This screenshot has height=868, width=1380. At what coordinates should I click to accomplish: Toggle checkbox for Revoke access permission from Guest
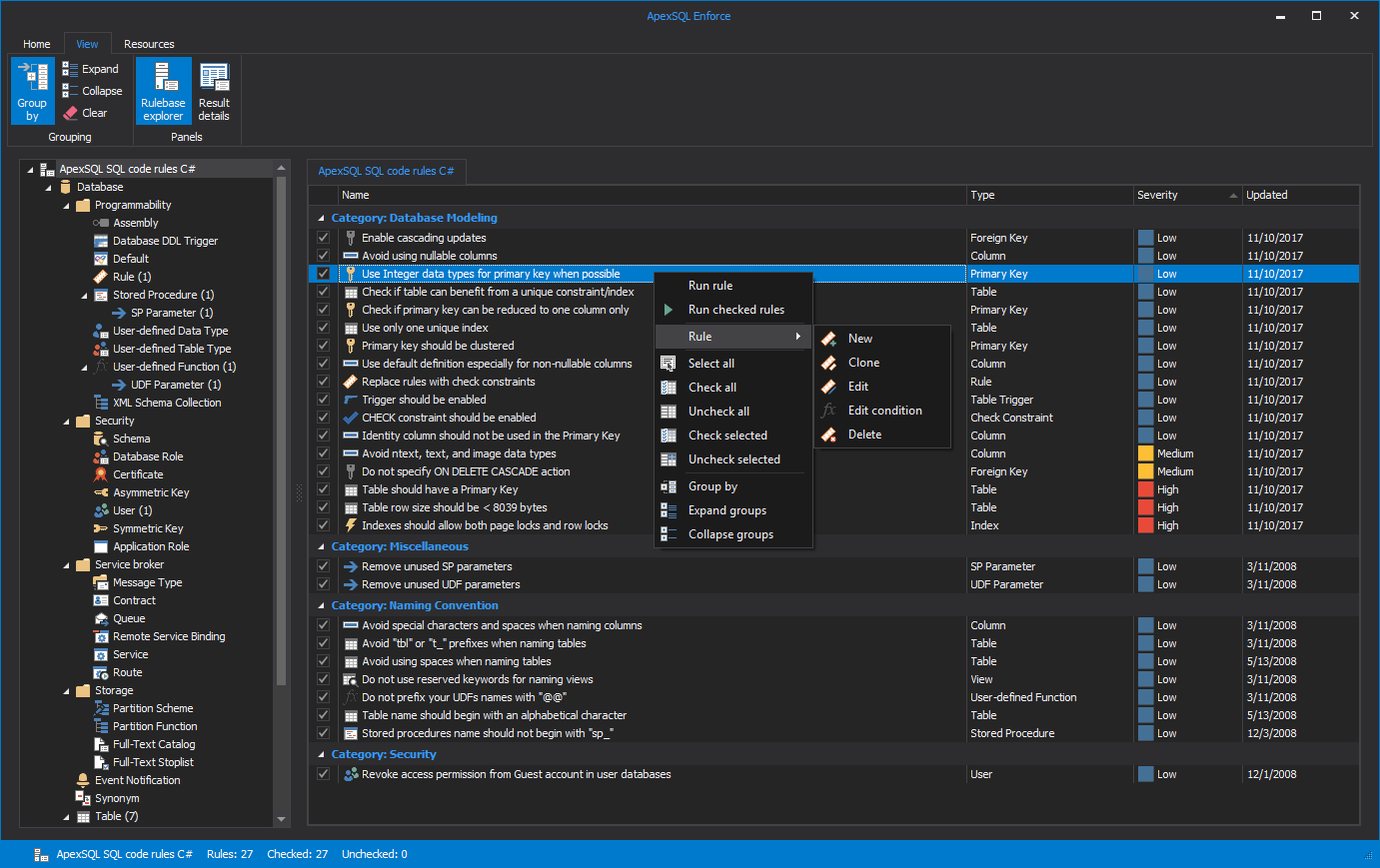tap(323, 774)
